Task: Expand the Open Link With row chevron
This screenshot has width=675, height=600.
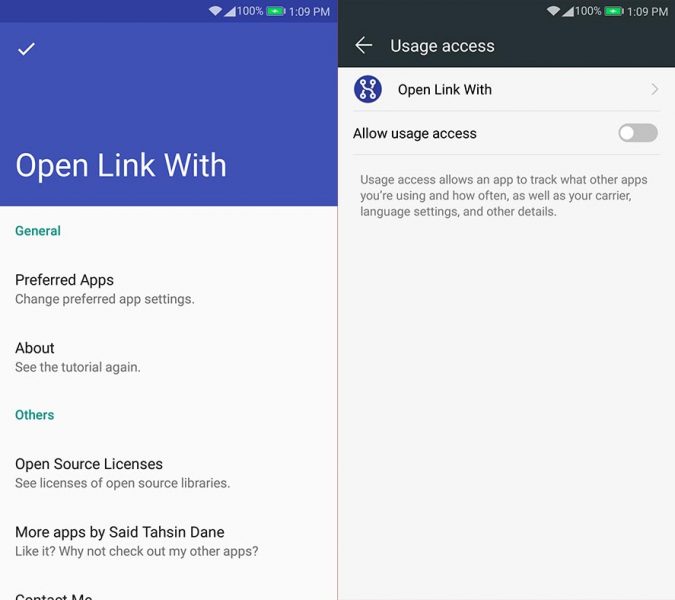Action: tap(654, 89)
